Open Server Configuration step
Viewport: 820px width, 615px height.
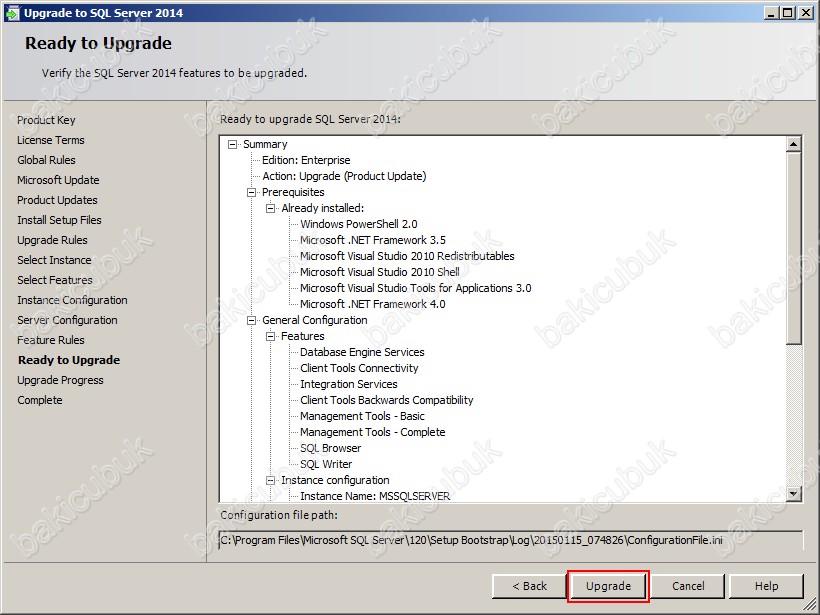click(67, 320)
